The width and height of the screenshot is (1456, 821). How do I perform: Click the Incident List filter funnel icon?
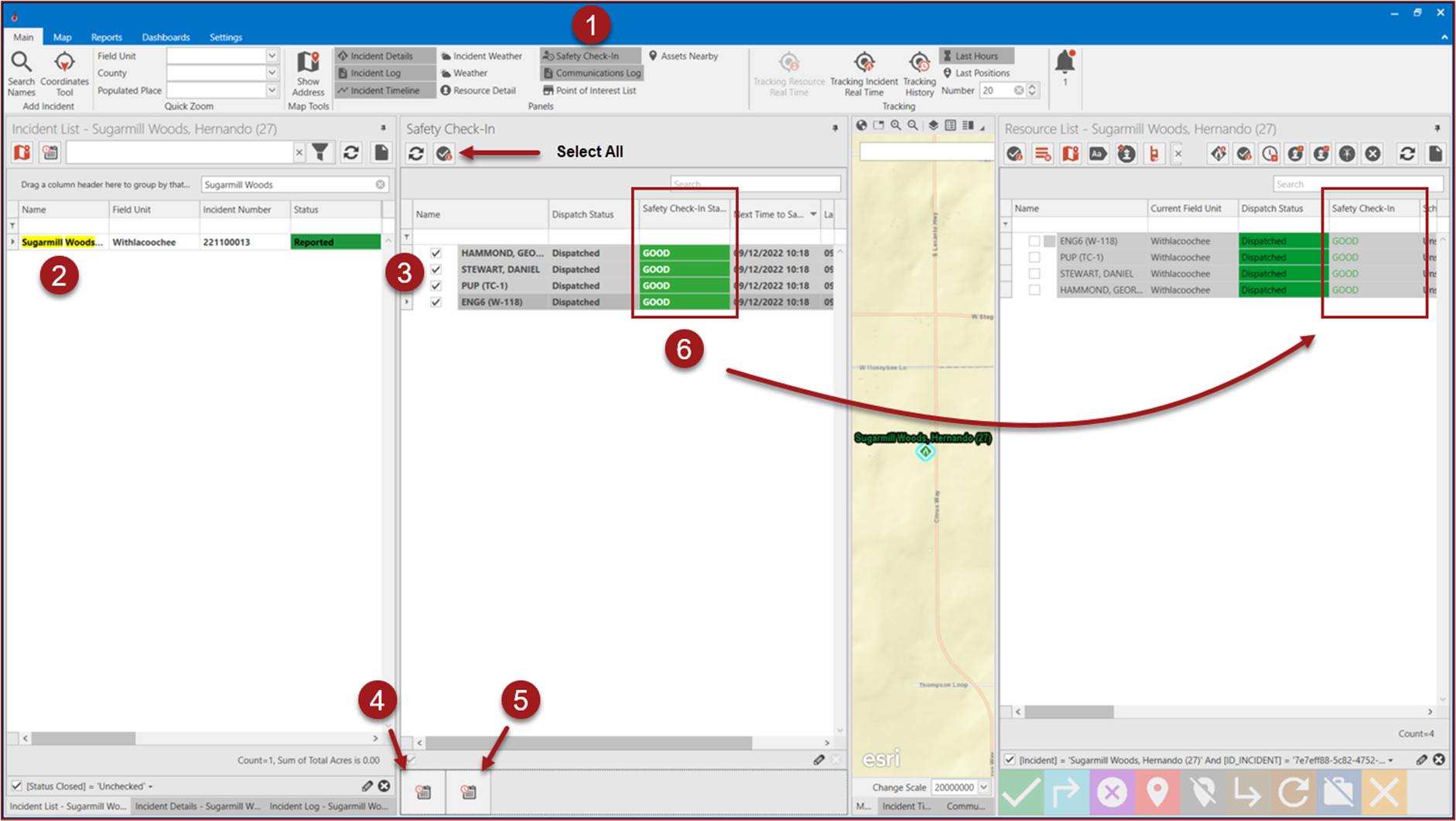(x=320, y=152)
